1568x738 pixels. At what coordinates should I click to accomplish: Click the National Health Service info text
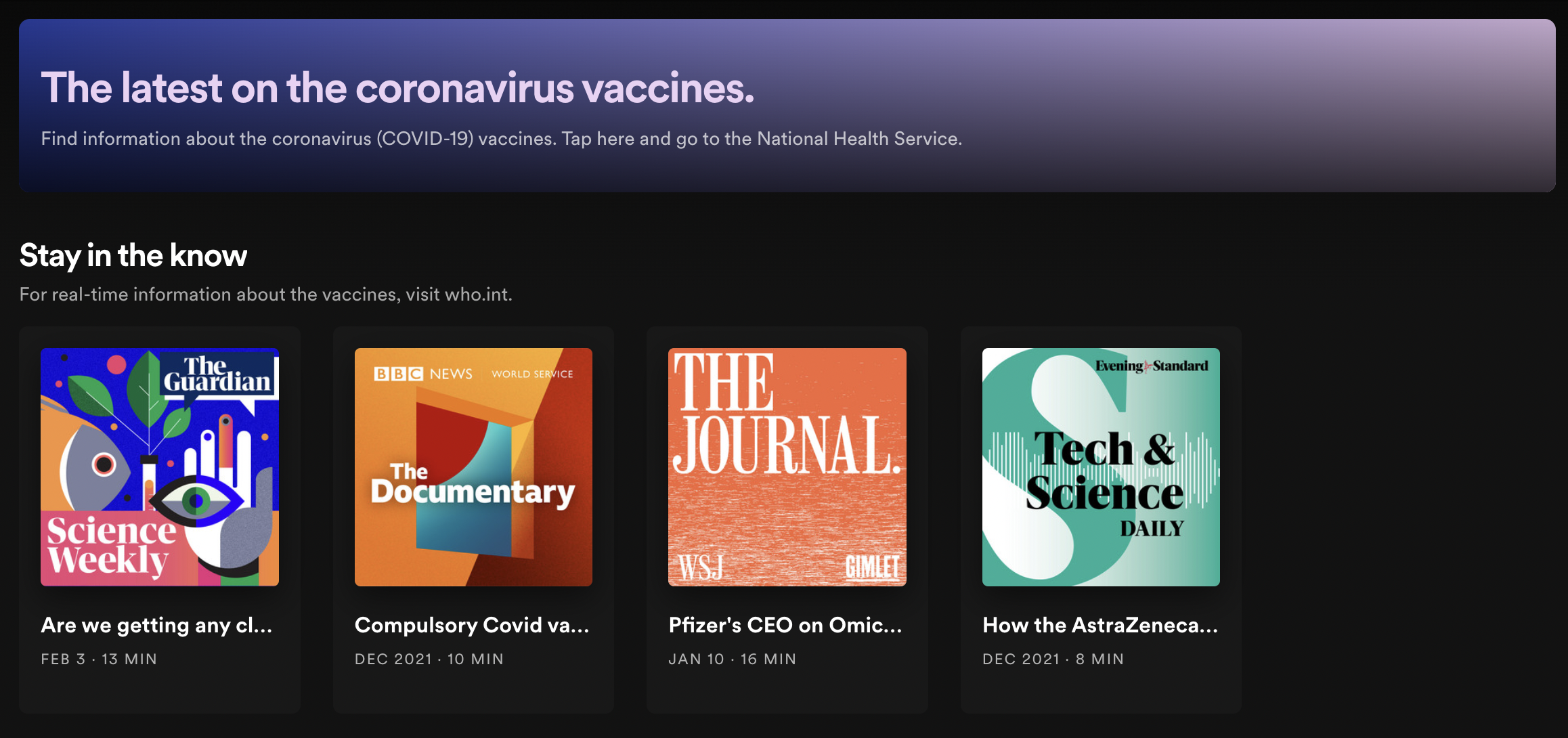coord(501,139)
